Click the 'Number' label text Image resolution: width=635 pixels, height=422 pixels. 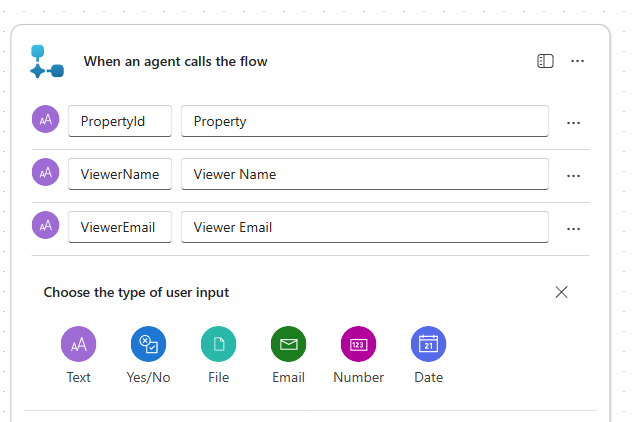point(359,377)
